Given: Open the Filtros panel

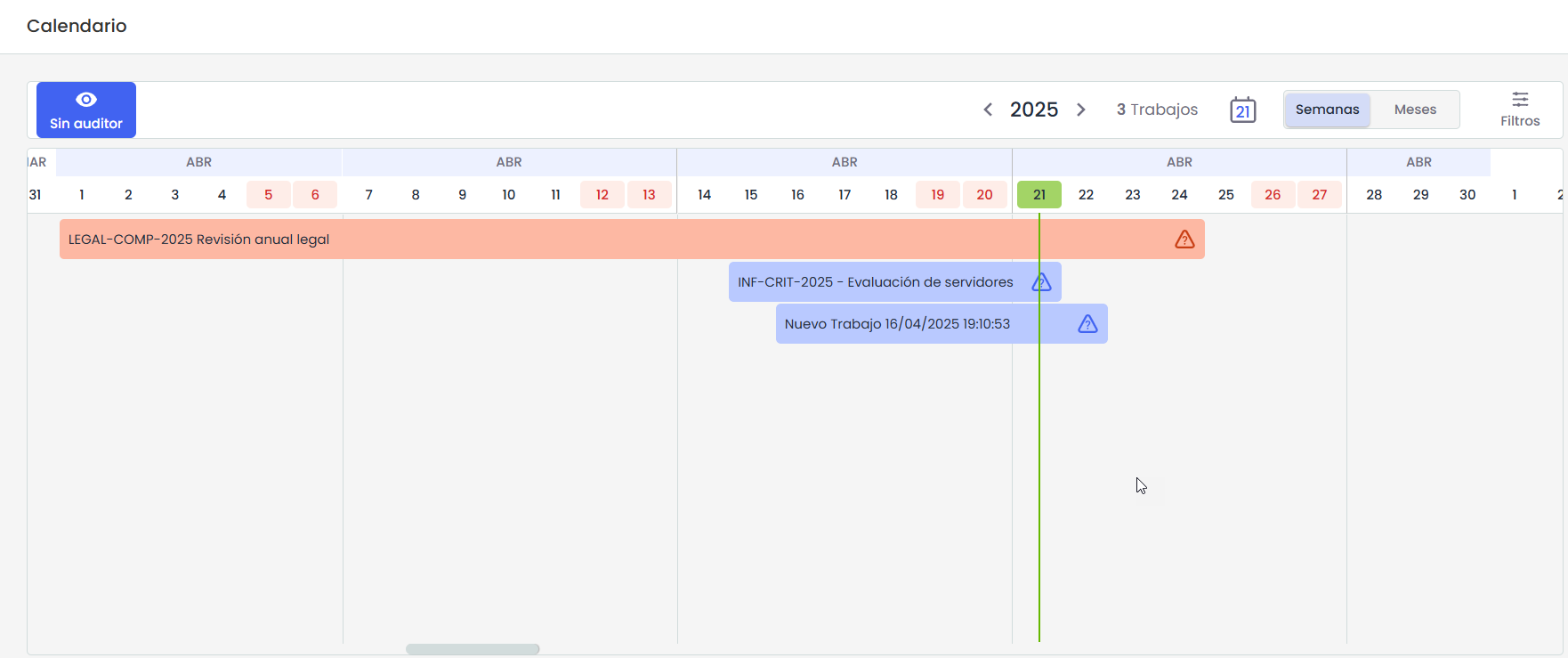Looking at the screenshot, I should click(1519, 110).
